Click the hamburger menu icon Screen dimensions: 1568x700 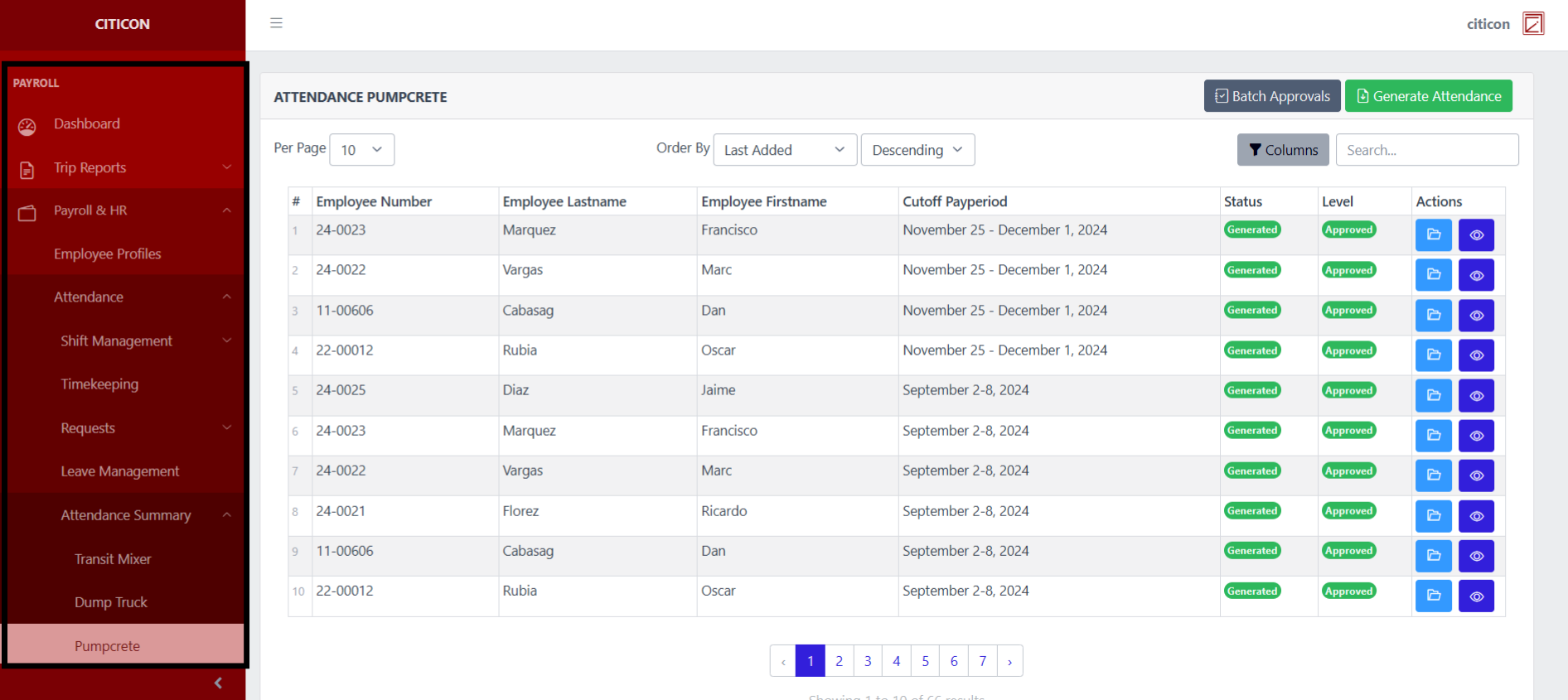pyautogui.click(x=276, y=23)
